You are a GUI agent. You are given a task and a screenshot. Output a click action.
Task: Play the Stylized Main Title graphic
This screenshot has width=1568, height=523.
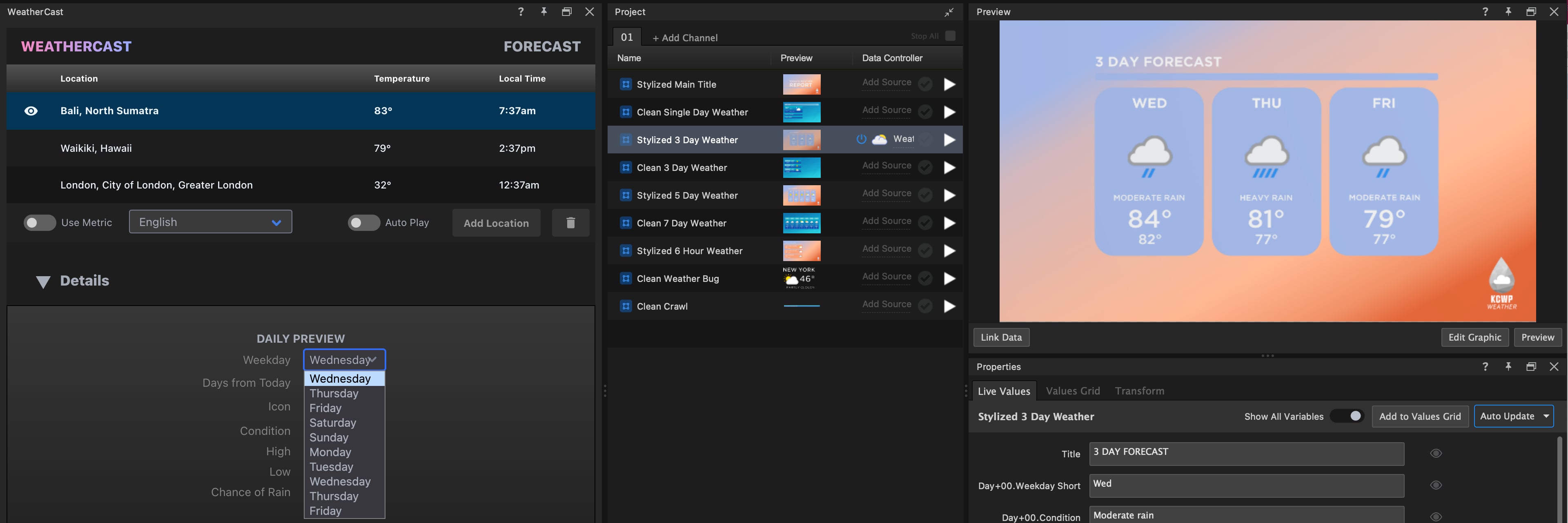pos(949,84)
